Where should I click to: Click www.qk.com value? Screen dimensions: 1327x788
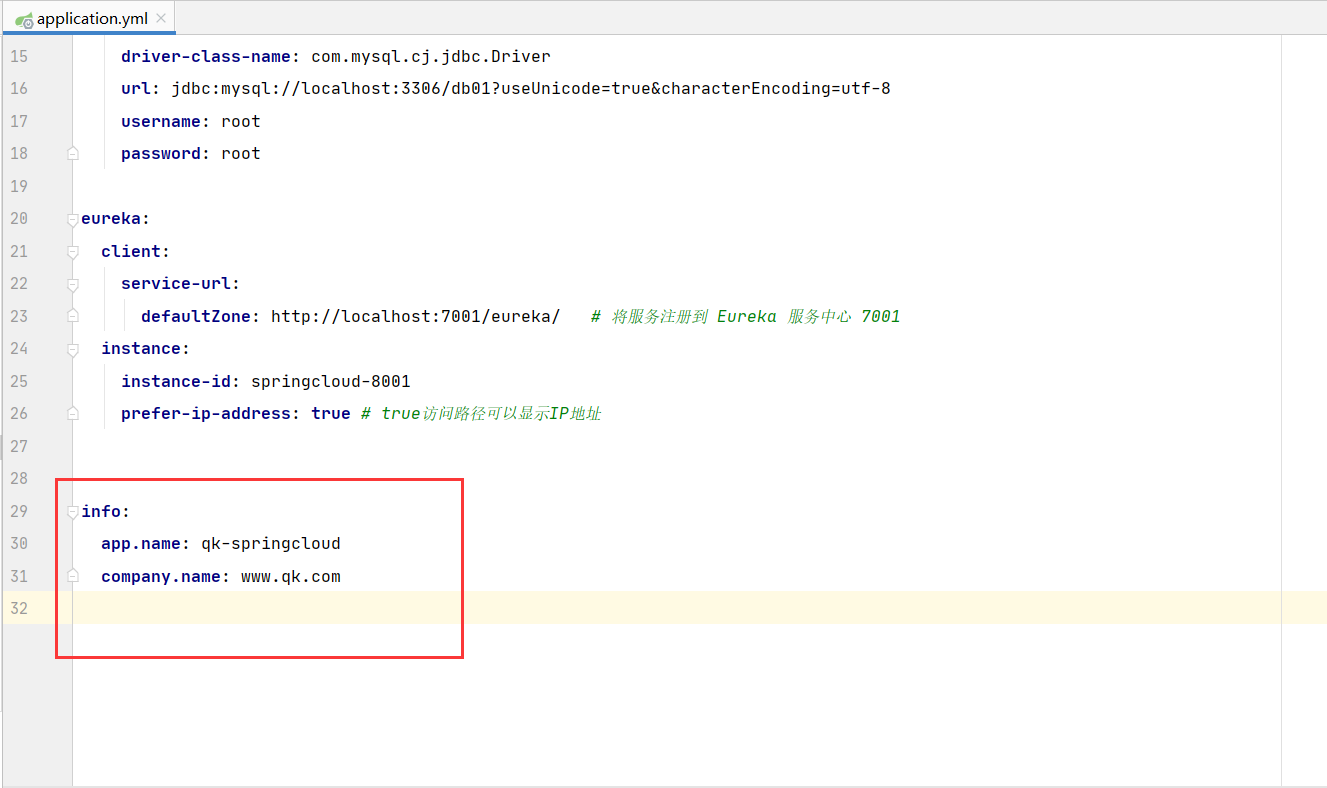tap(291, 576)
